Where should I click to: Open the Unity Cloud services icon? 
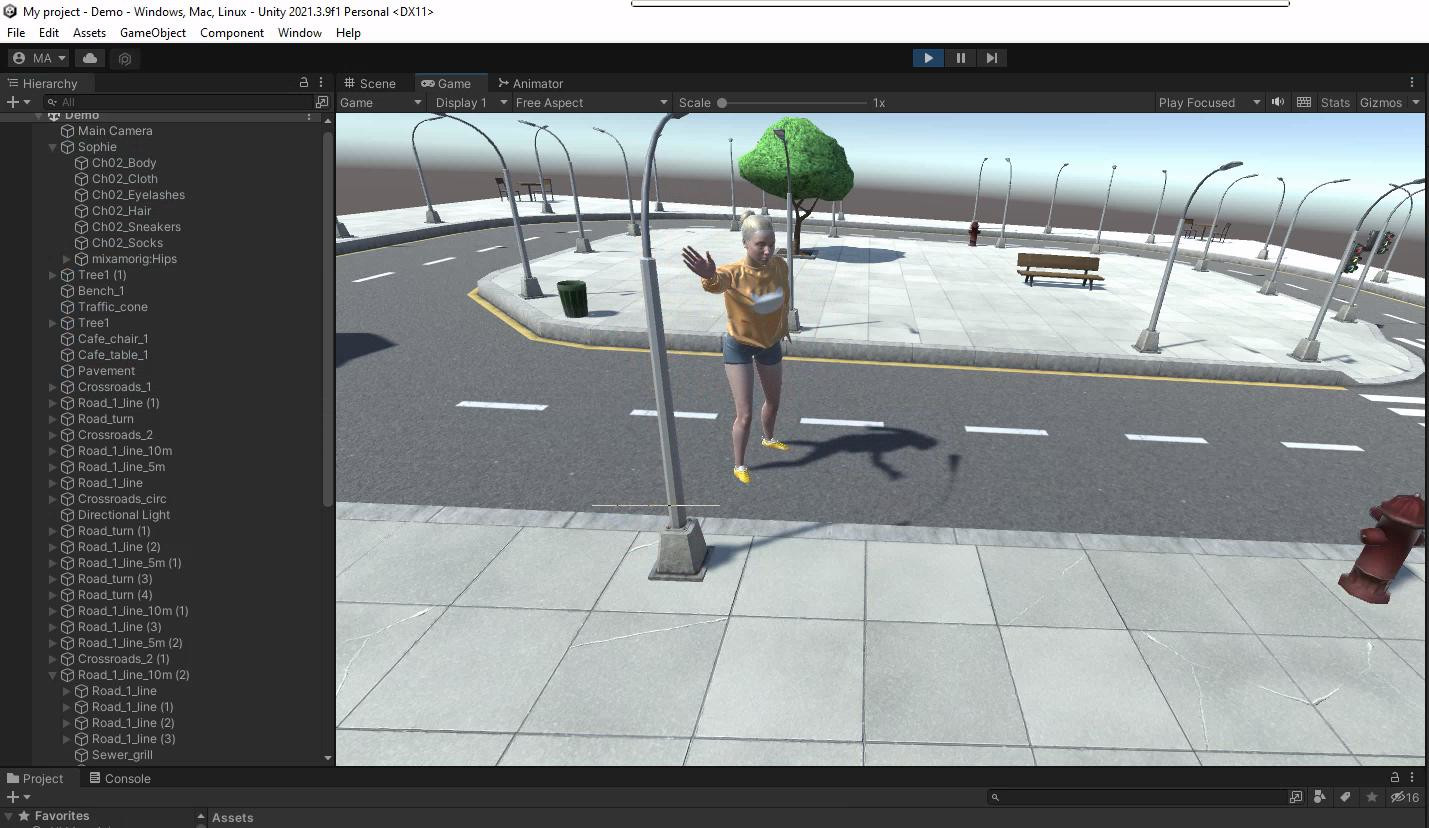coord(90,58)
